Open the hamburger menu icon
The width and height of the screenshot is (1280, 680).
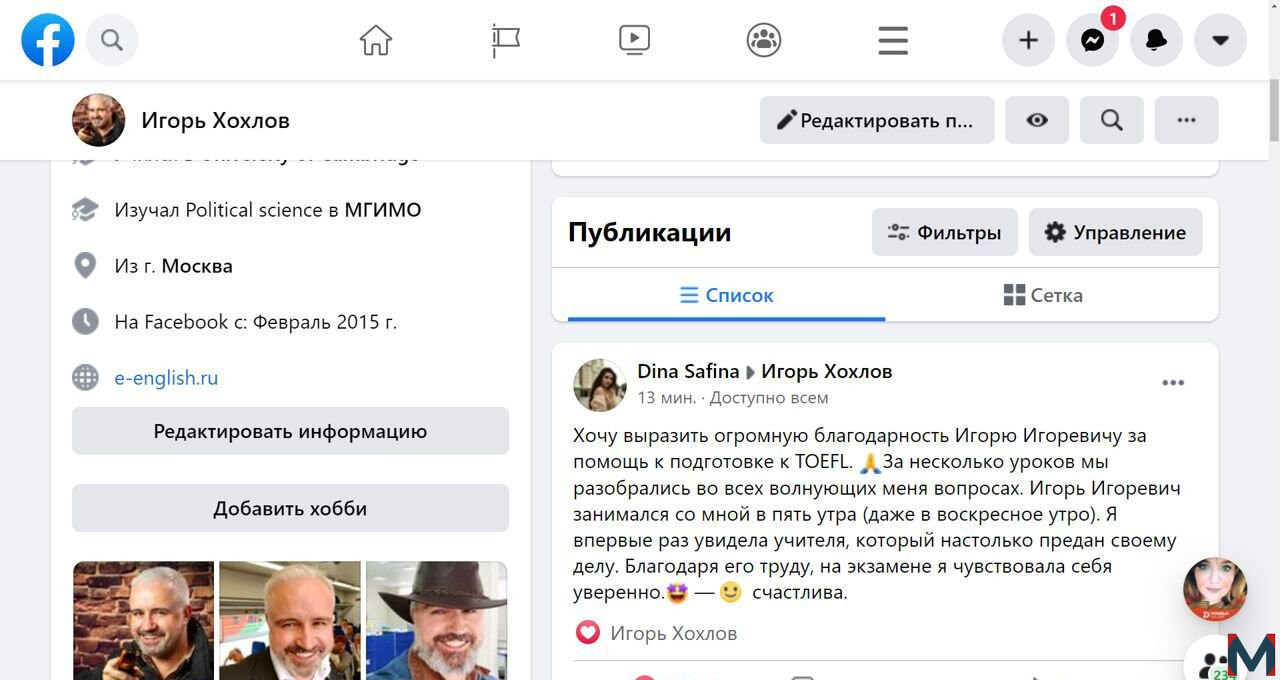click(893, 40)
